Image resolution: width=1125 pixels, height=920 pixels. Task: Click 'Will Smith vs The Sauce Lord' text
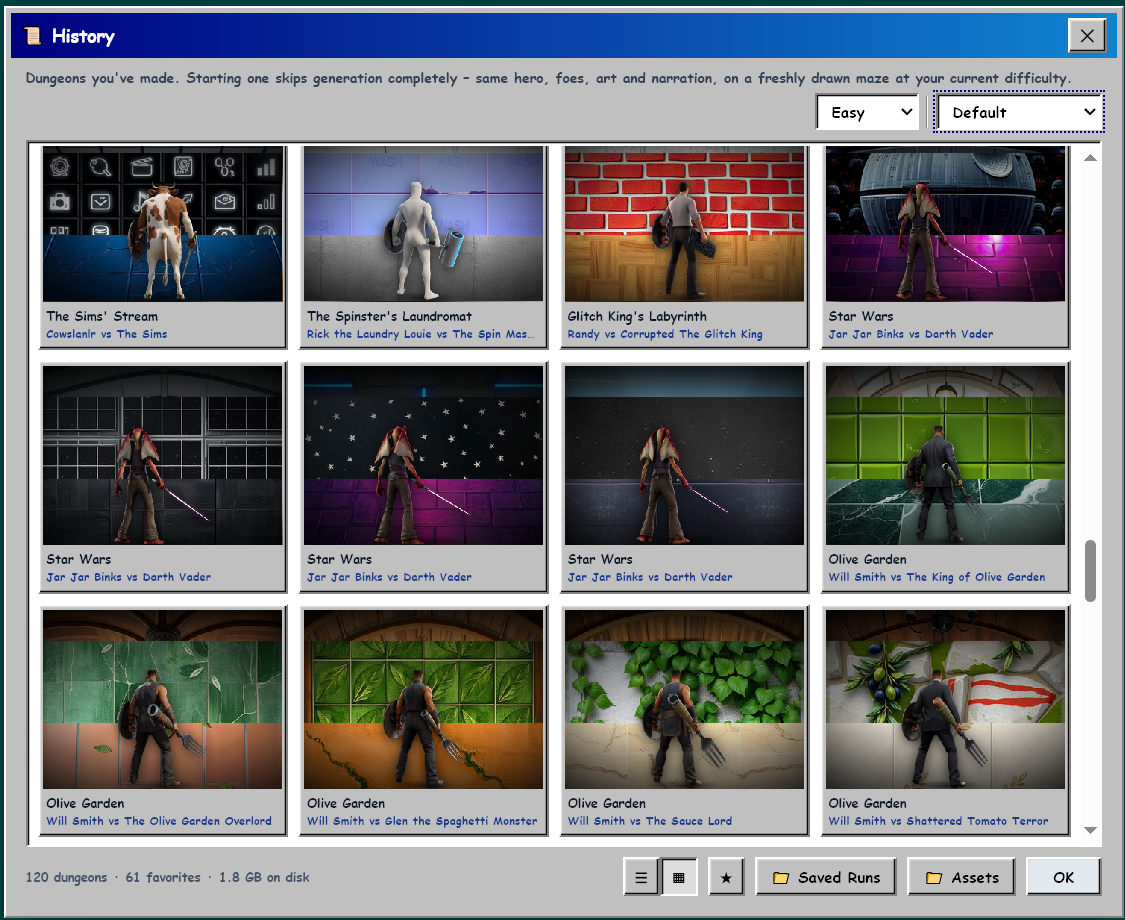[650, 821]
